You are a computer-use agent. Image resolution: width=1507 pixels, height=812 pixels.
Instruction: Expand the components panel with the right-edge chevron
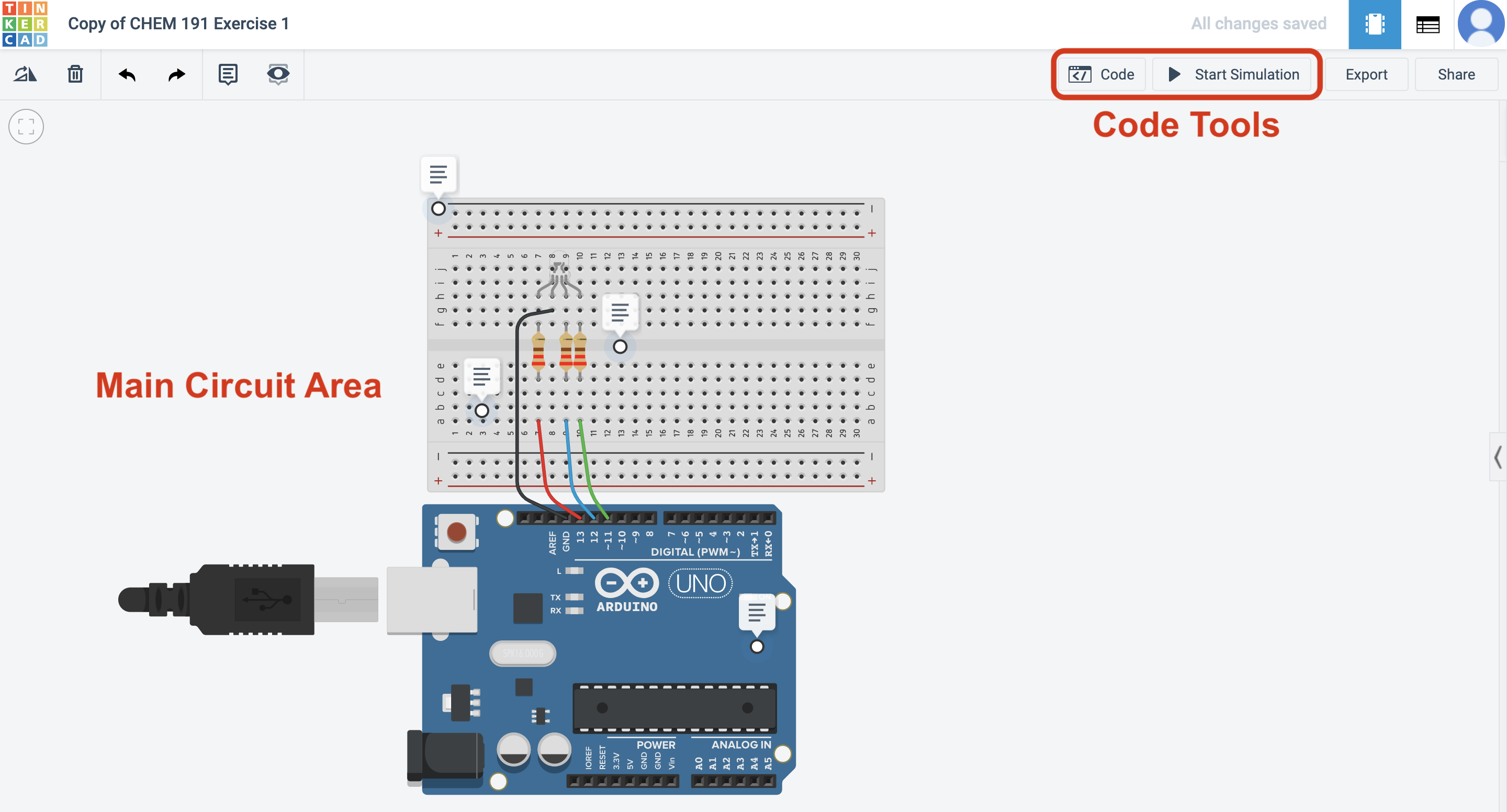pyautogui.click(x=1498, y=458)
